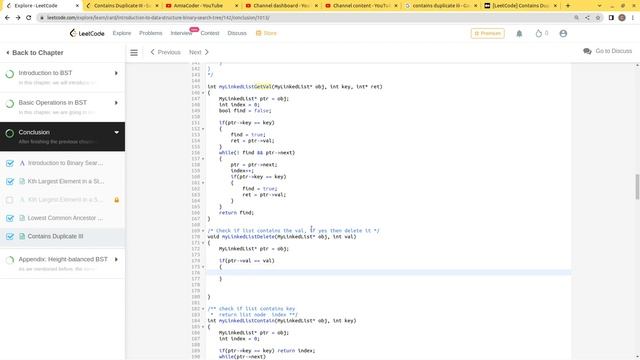Switch to the Channel dashboard YouTube tab
This screenshot has height=360, width=640.
click(281, 6)
